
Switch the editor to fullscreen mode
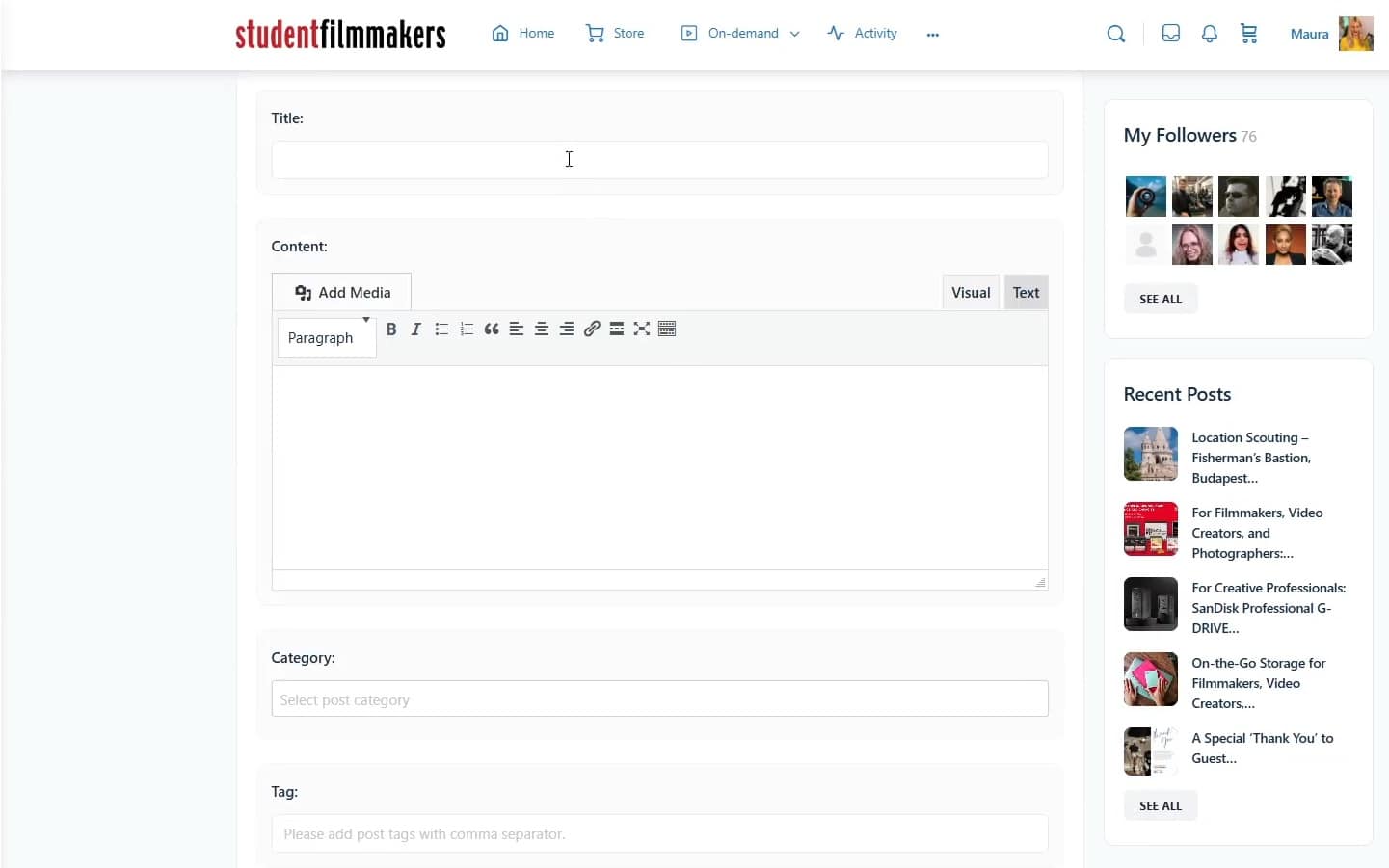pyautogui.click(x=642, y=329)
